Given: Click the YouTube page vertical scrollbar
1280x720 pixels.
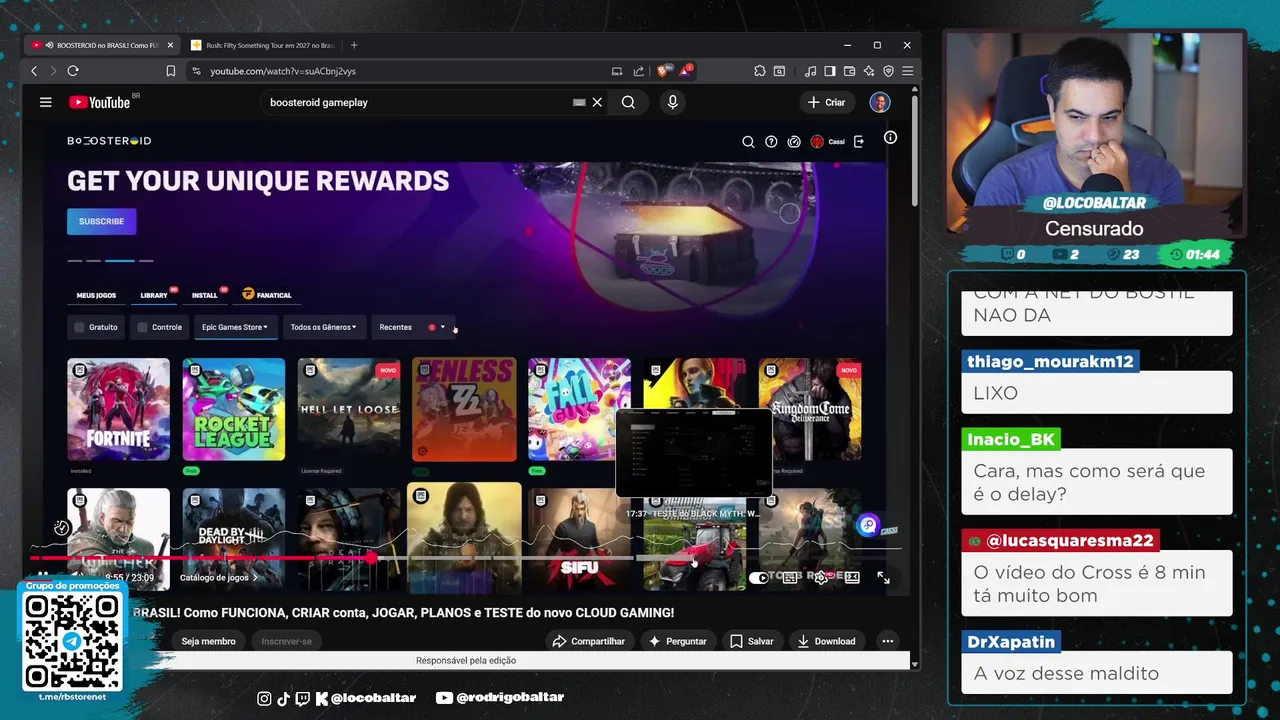Looking at the screenshot, I should tap(914, 150).
